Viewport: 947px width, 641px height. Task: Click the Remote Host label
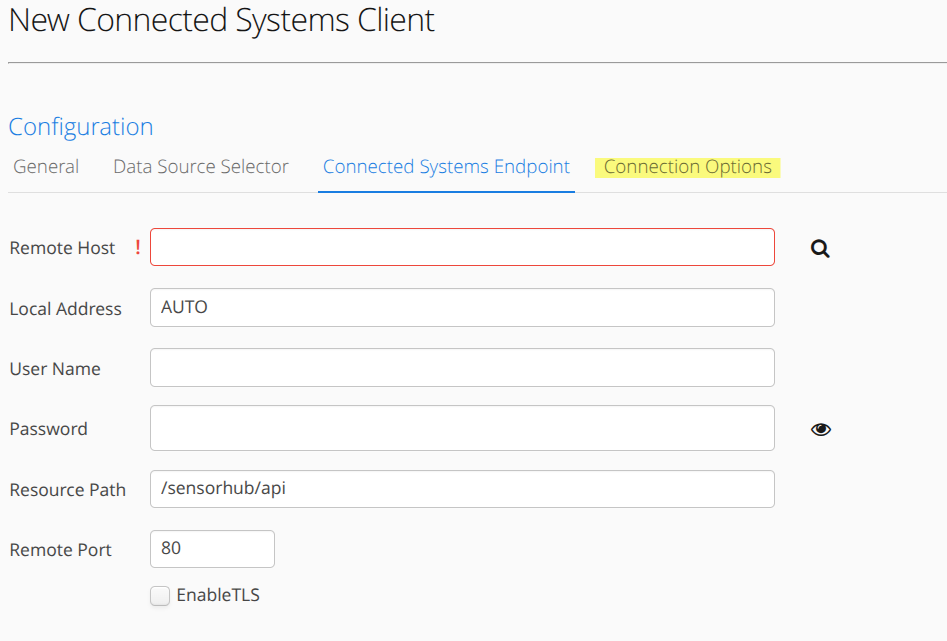[x=62, y=248]
